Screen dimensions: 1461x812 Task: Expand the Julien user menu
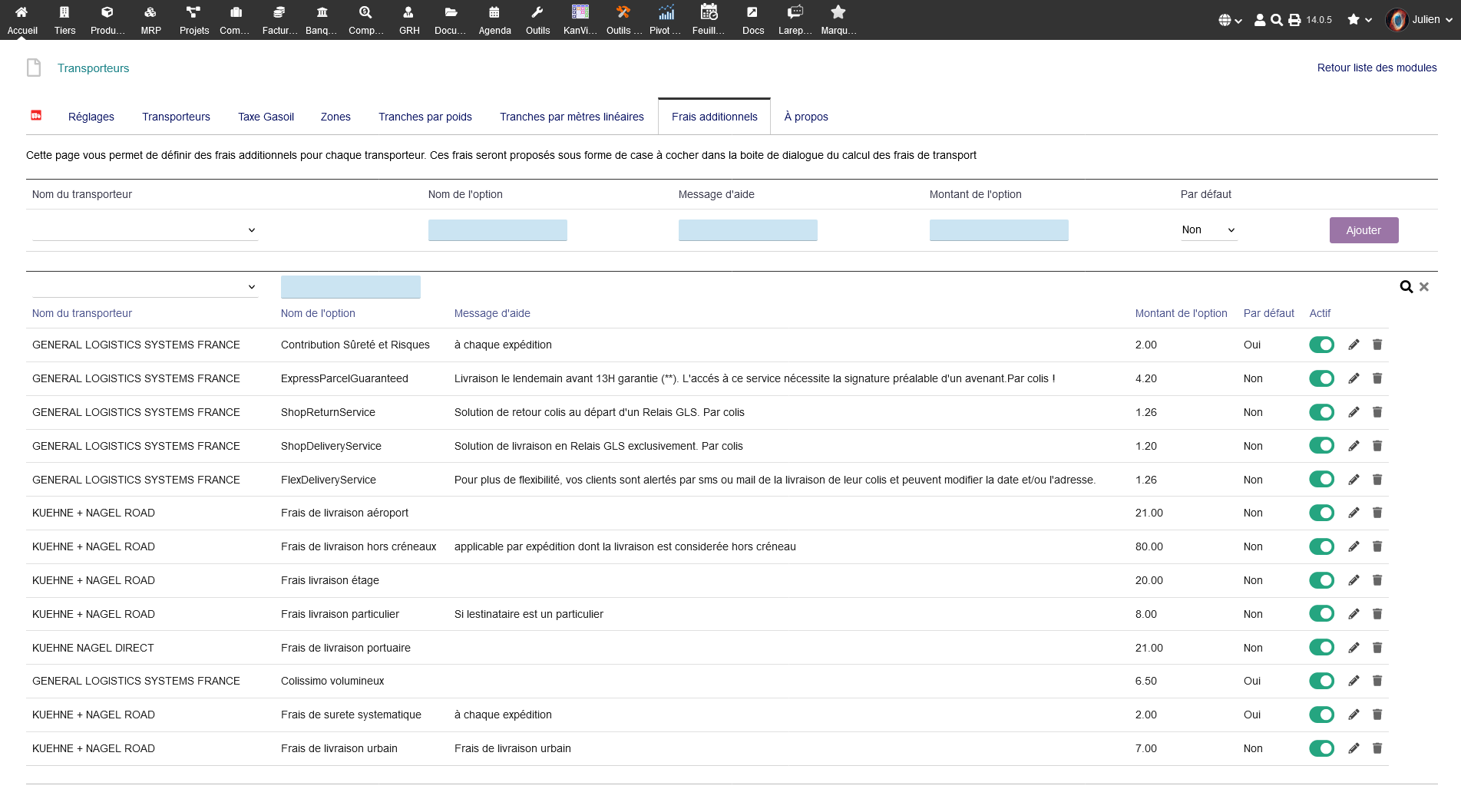(x=1420, y=20)
